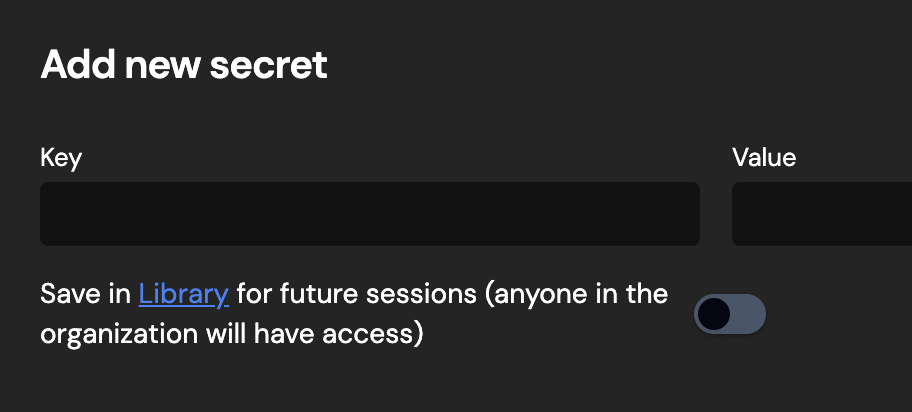912x412 pixels.
Task: Click the 'organization will have access' text
Action: point(231,334)
